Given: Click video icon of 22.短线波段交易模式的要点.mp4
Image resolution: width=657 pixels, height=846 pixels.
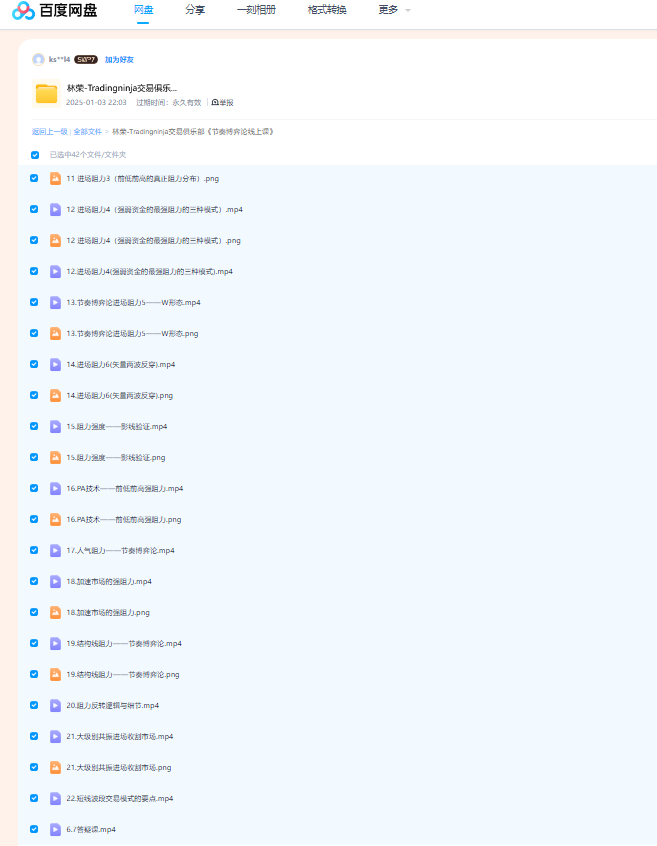Looking at the screenshot, I should pos(55,799).
